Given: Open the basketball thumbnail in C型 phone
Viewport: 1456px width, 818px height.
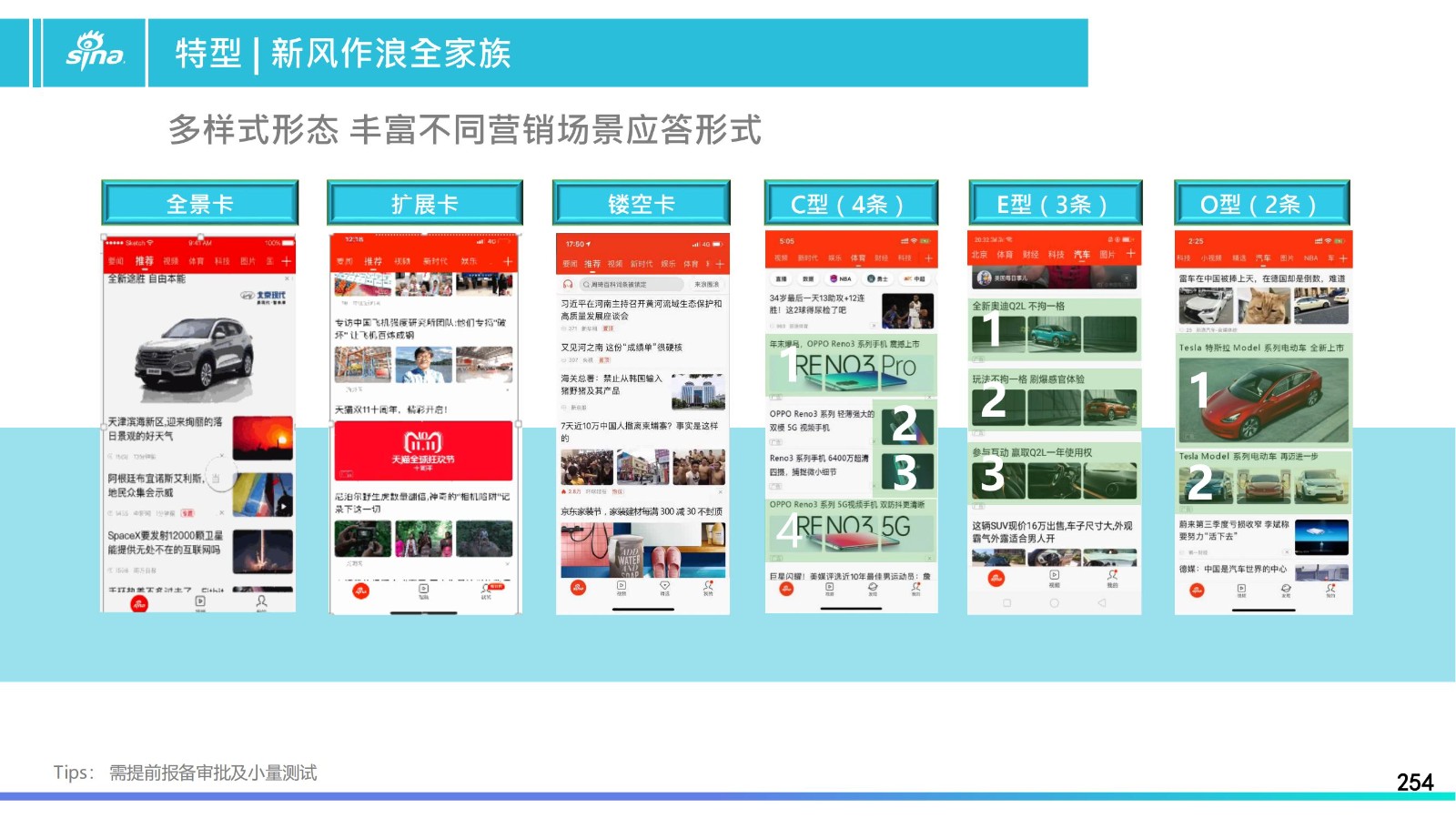Looking at the screenshot, I should 907,309.
